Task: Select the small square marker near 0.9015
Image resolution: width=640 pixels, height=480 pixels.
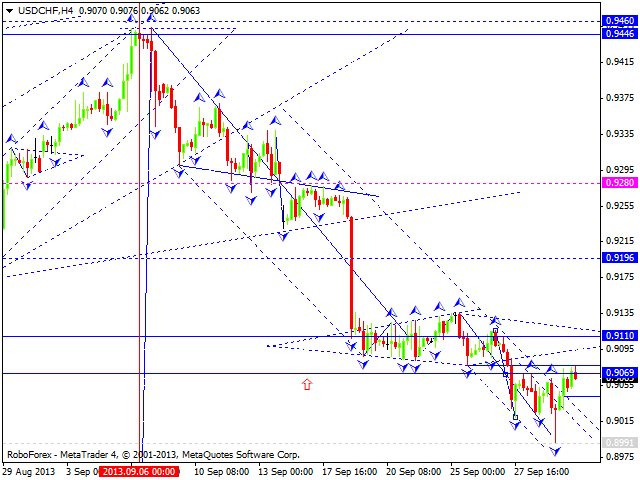Action: pyautogui.click(x=515, y=417)
